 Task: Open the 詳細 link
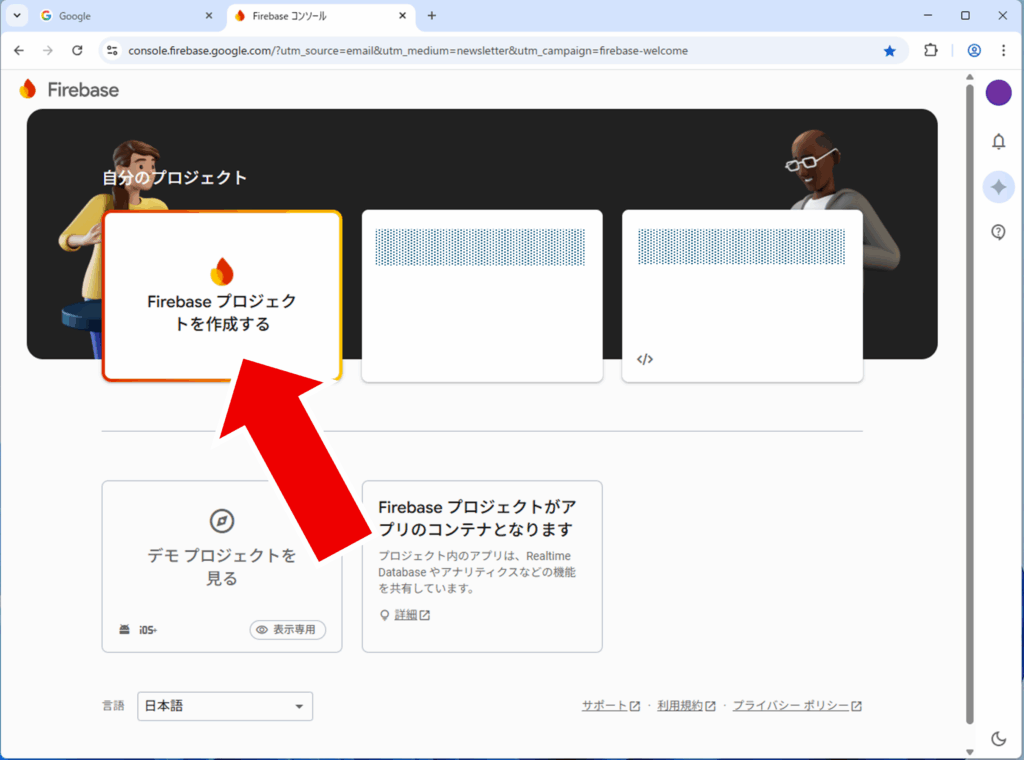[411, 615]
